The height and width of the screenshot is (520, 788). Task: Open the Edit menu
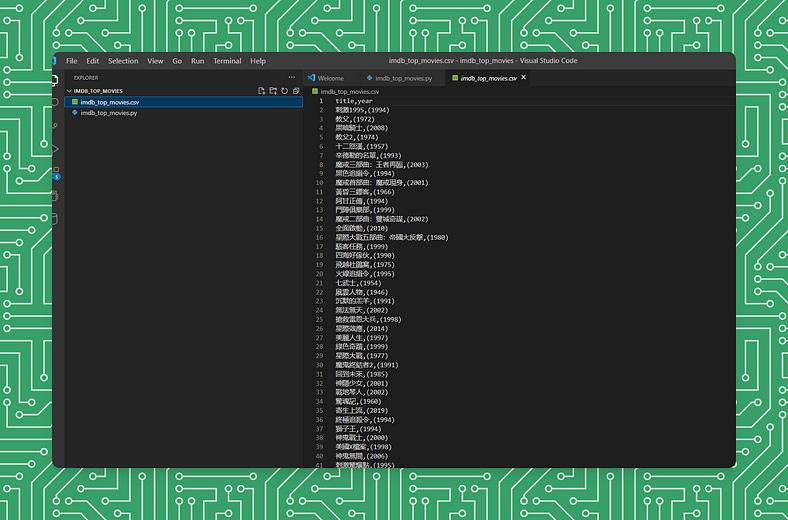click(92, 61)
